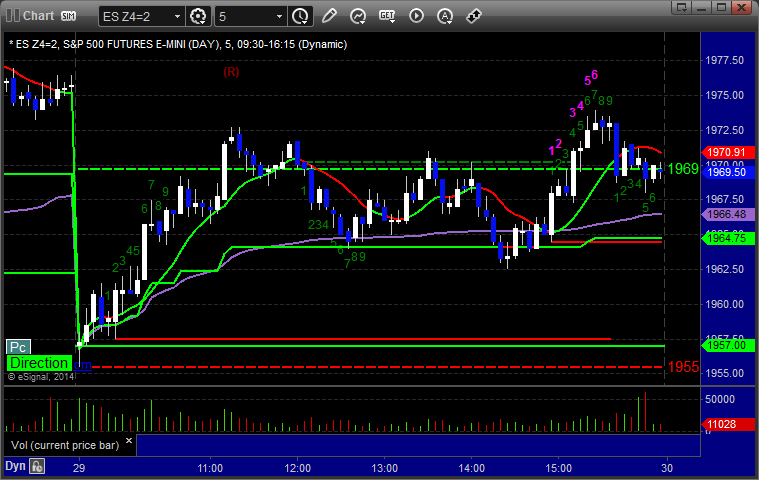The image size is (759, 480).
Task: Click the 29 date label on time axis
Action: [x=79, y=468]
